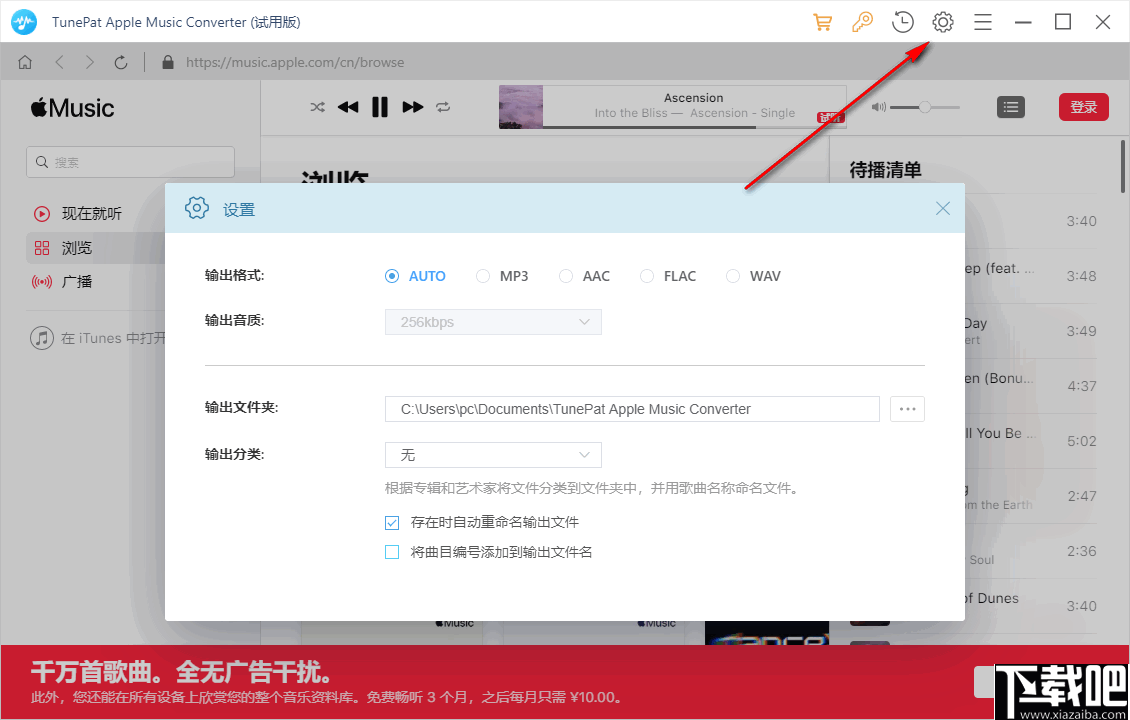This screenshot has height=720, width=1130.
Task: Open the hamburger menu icon
Action: click(982, 21)
